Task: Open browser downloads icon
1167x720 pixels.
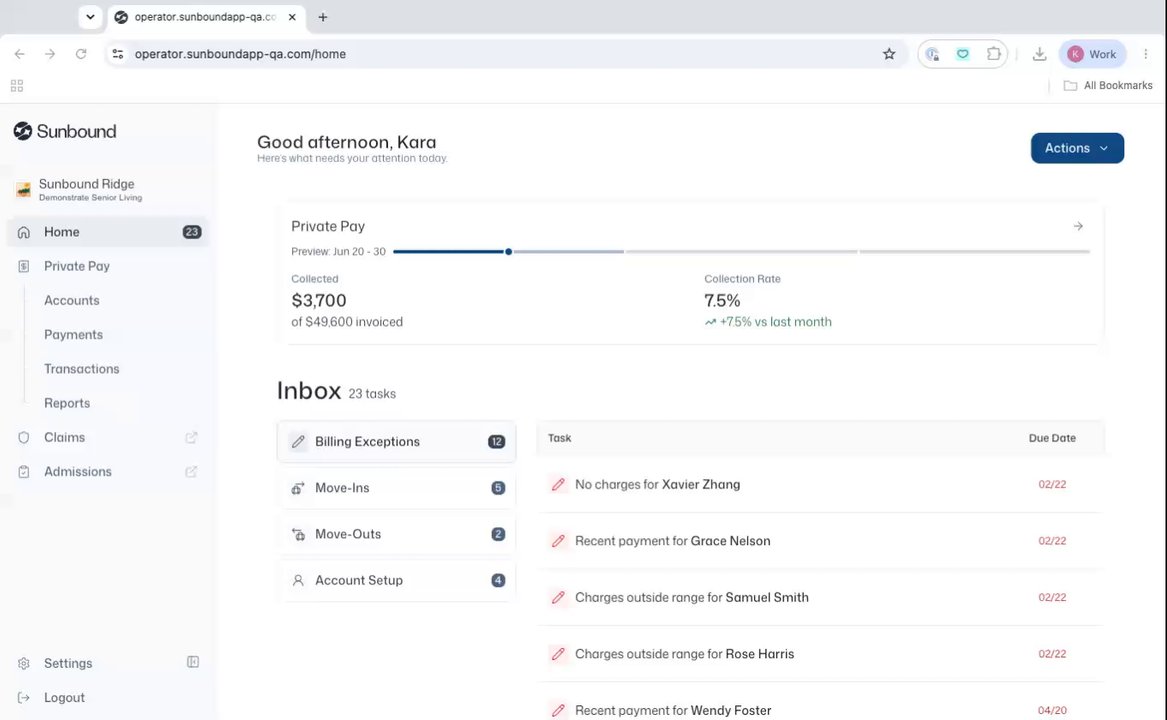Action: 1039,54
